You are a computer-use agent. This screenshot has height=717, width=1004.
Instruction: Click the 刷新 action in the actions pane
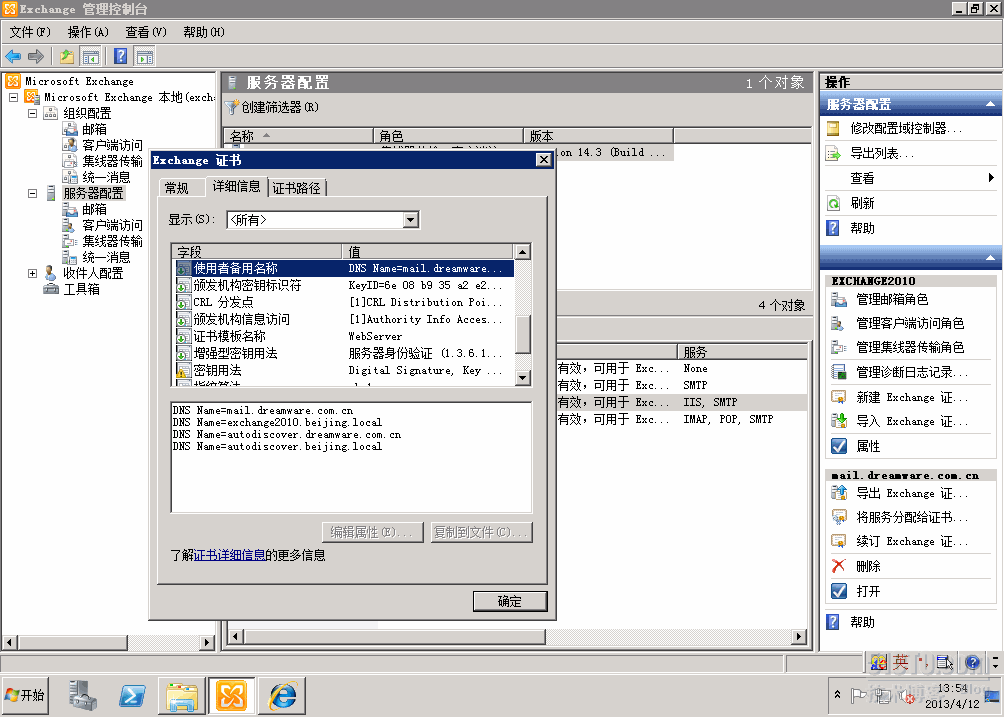[x=862, y=204]
